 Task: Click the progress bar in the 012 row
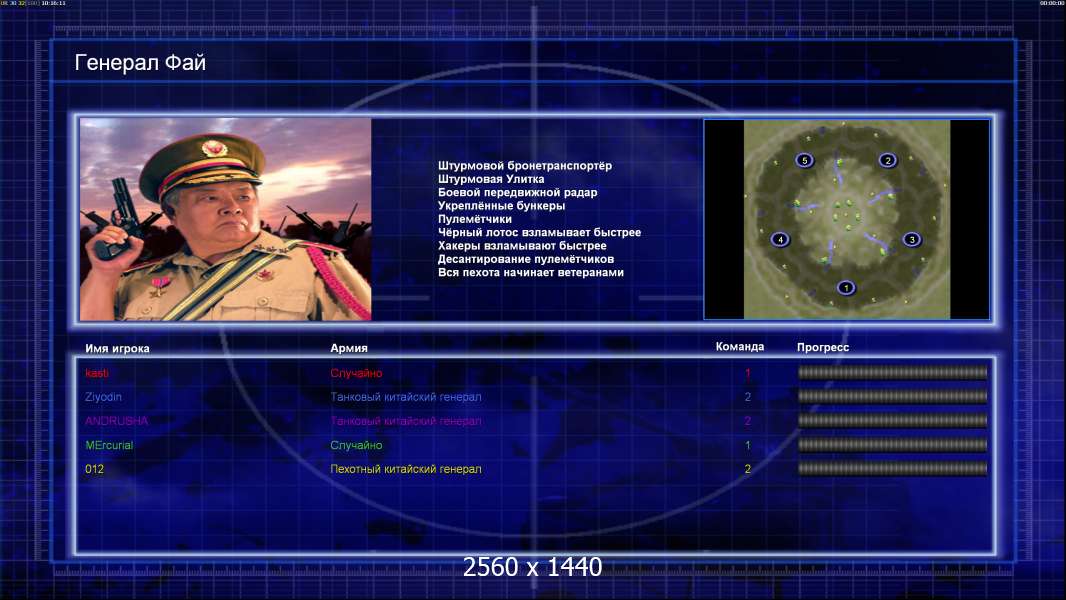click(893, 469)
